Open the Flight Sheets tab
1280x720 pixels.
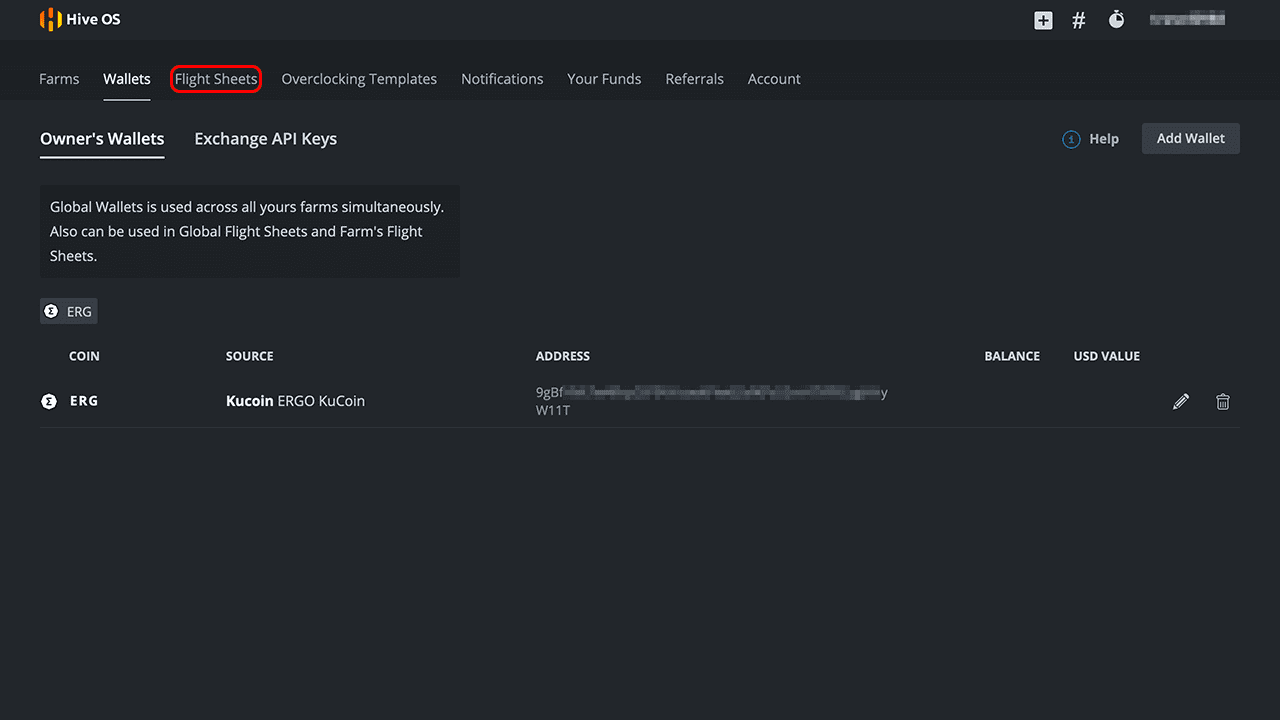[216, 79]
